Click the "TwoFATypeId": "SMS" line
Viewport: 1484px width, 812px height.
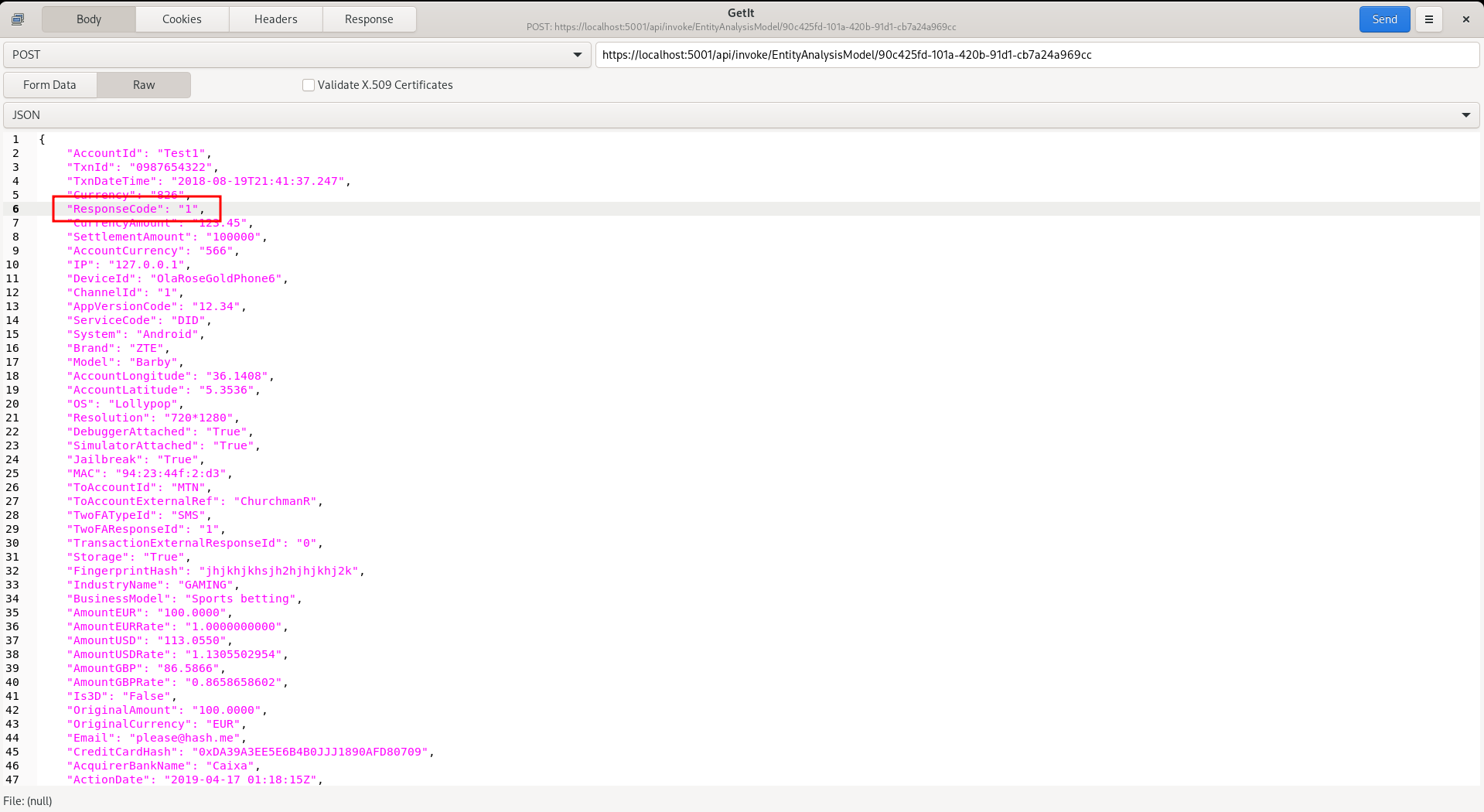pos(139,515)
